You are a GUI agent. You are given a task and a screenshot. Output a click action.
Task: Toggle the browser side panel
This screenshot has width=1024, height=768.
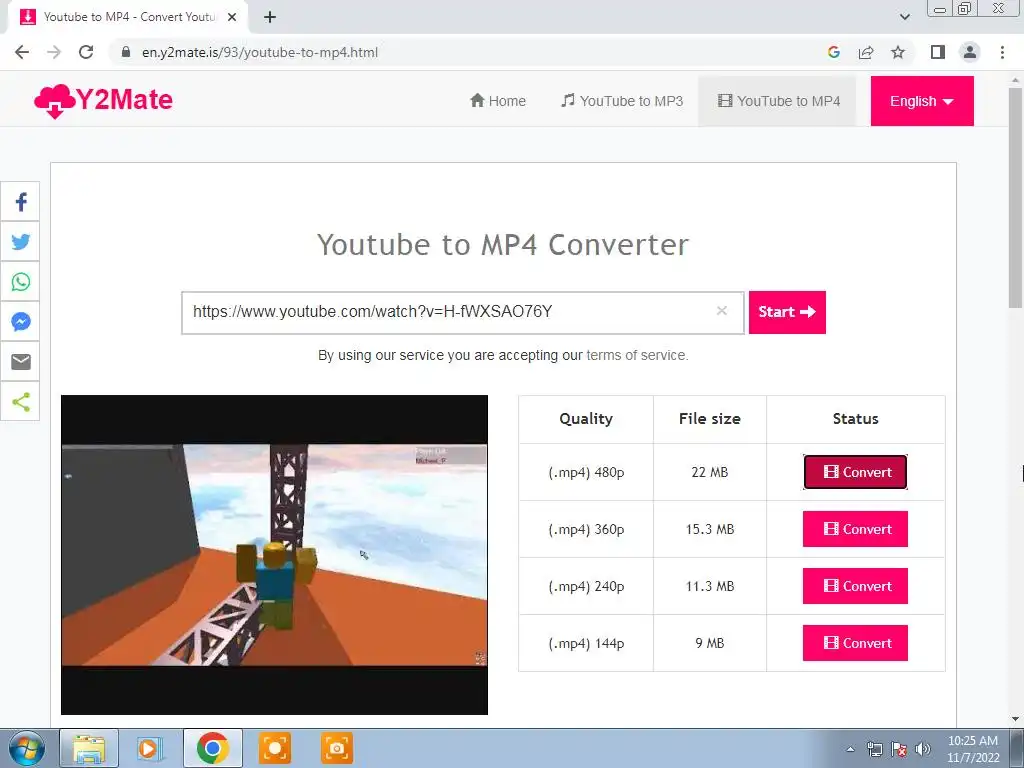[938, 52]
